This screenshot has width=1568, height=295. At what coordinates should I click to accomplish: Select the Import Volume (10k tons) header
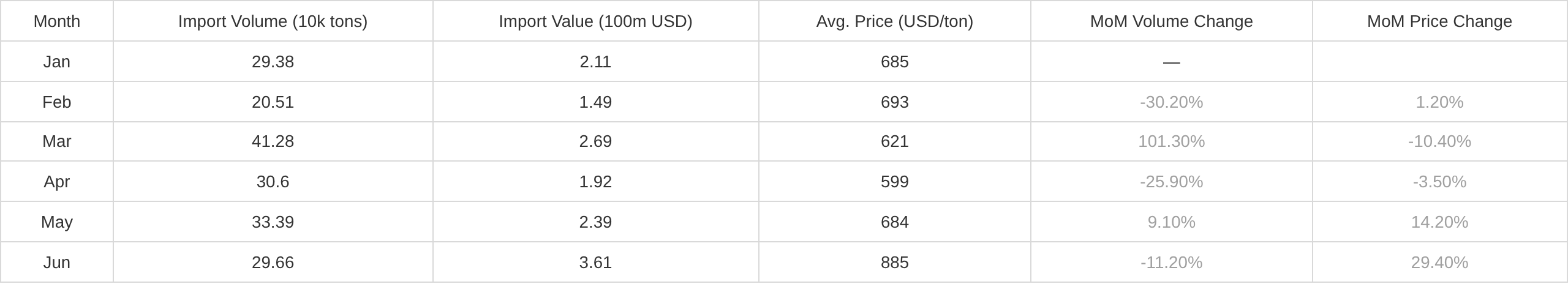point(273,21)
